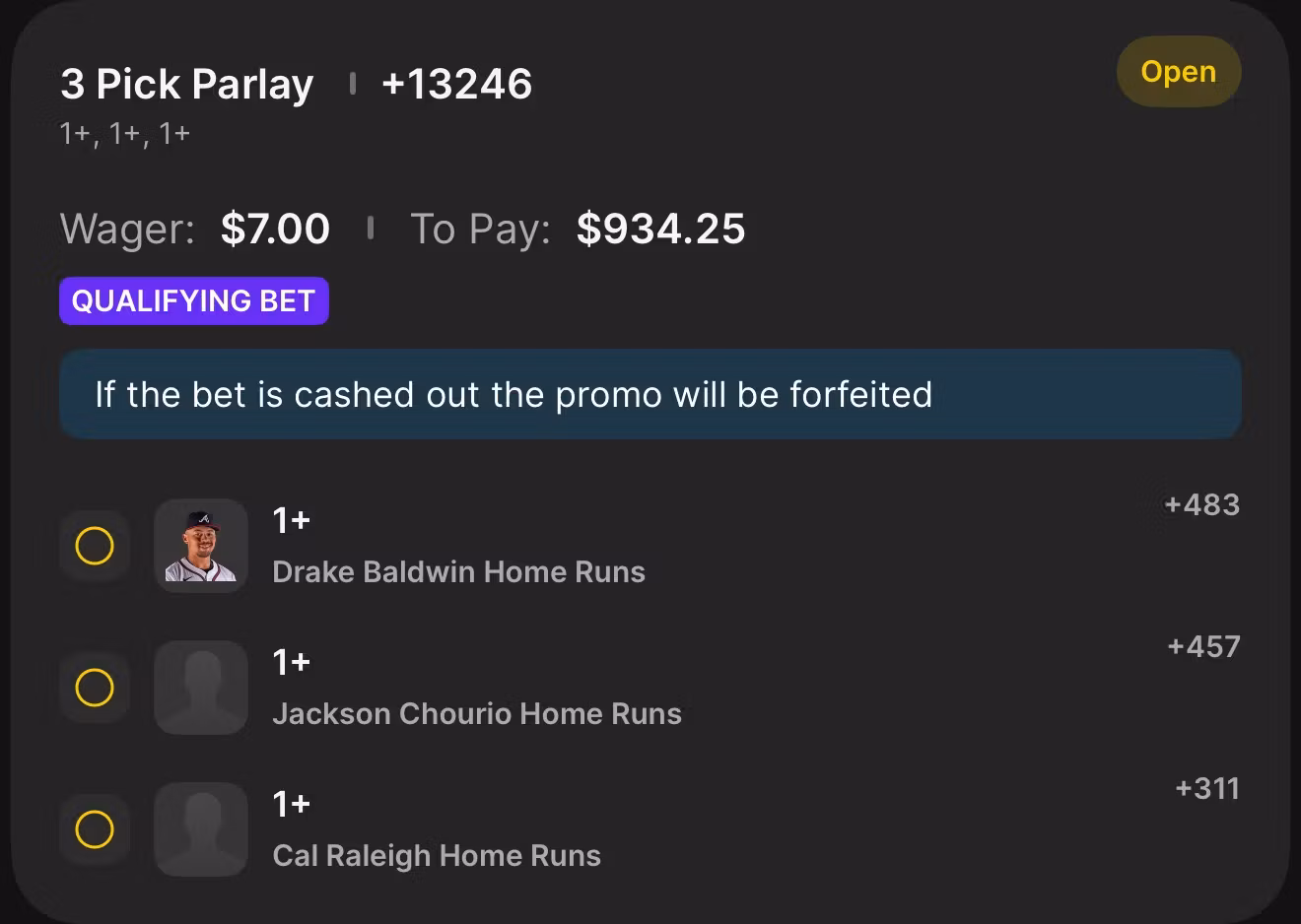1301x924 pixels.
Task: Click the yellow Open status badge
Action: (1178, 72)
